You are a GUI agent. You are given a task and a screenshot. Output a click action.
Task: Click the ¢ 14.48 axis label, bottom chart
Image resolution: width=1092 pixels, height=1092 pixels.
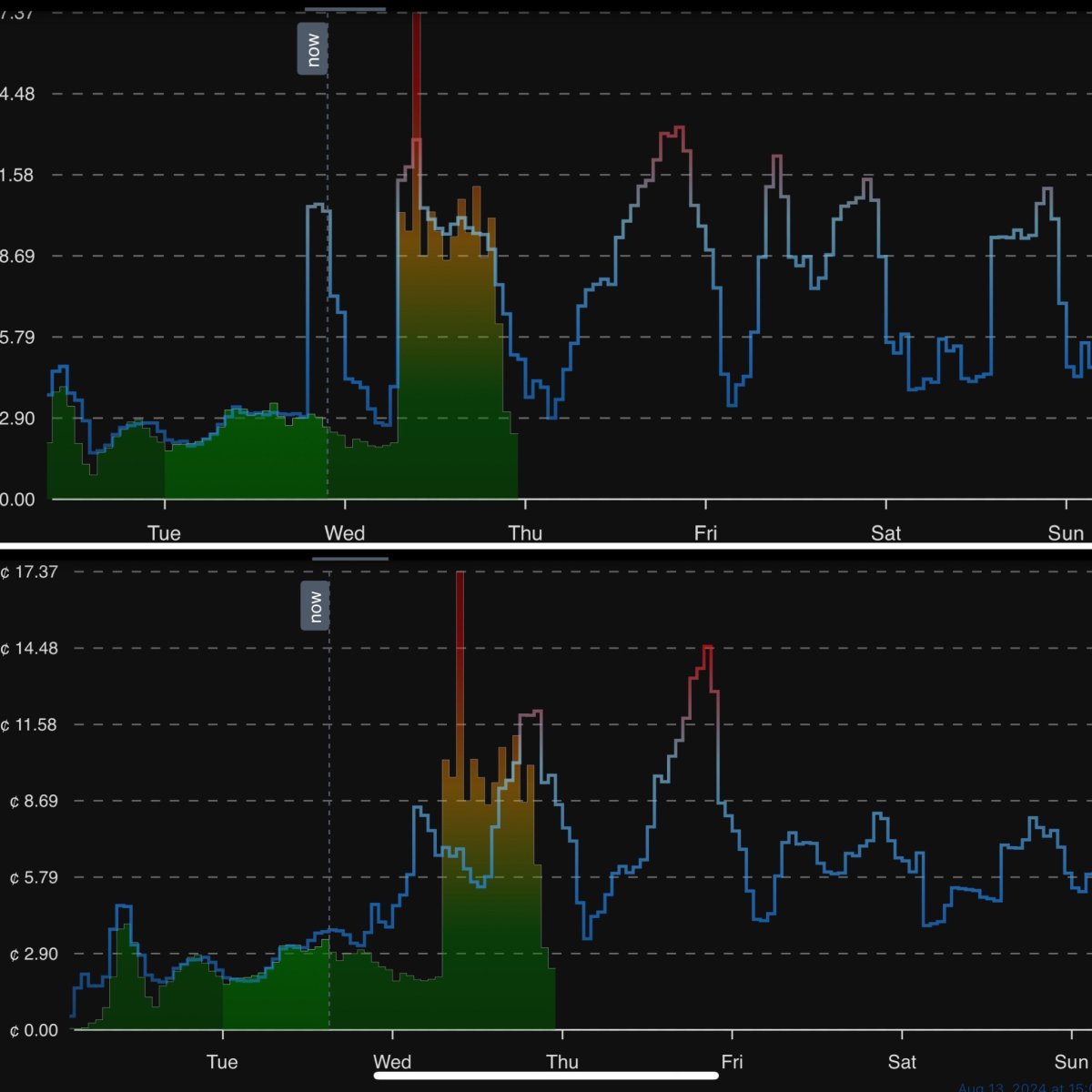point(30,649)
